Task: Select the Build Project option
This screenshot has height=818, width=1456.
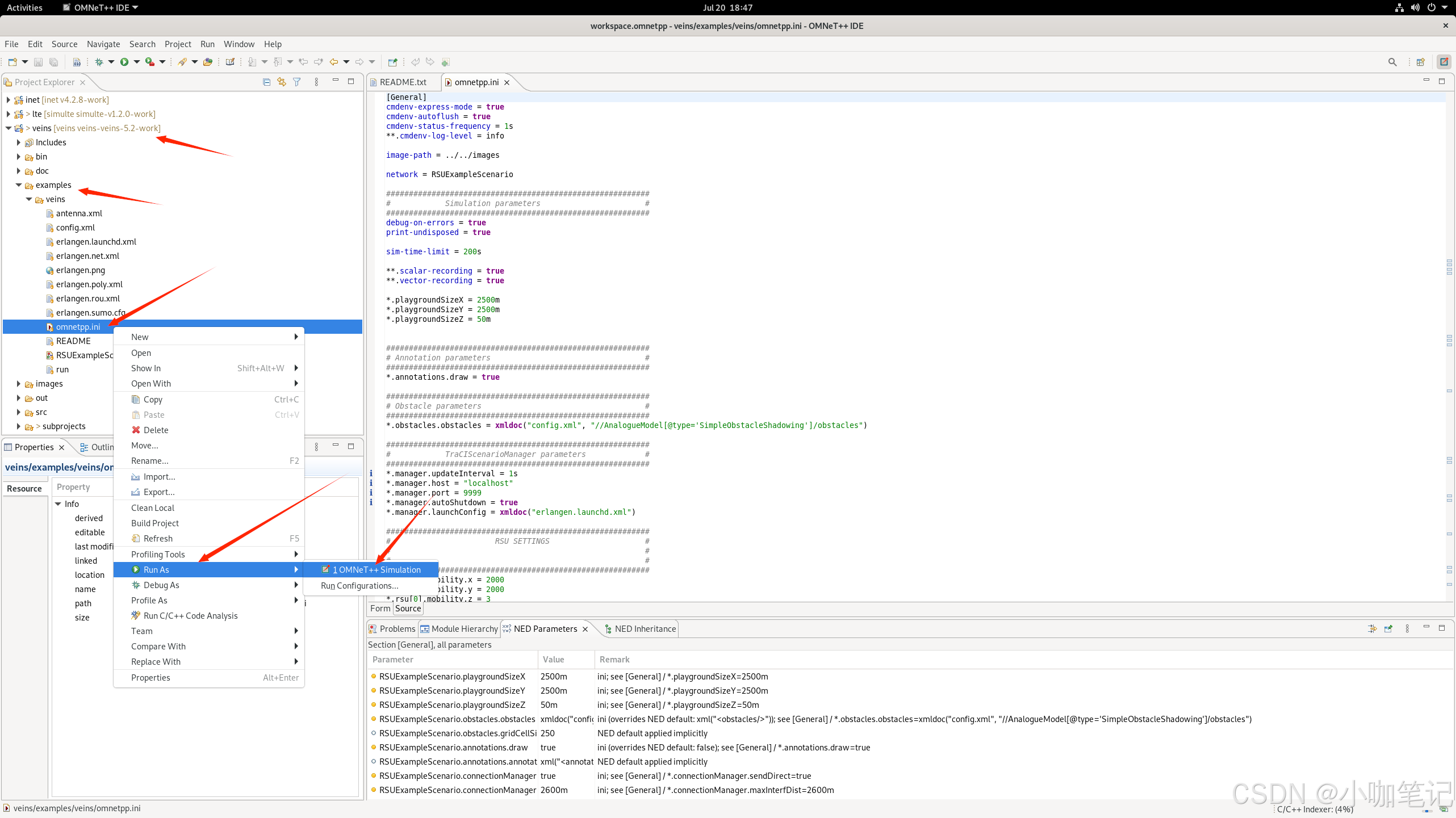Action: click(x=155, y=523)
